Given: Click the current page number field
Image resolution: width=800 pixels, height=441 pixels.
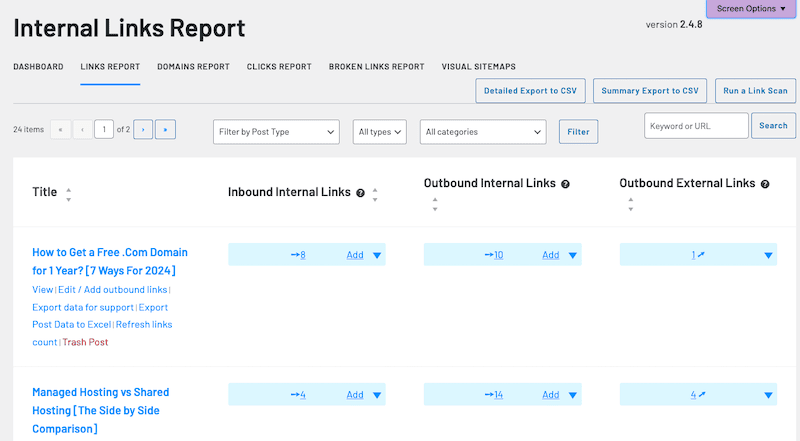Looking at the screenshot, I should coord(104,130).
